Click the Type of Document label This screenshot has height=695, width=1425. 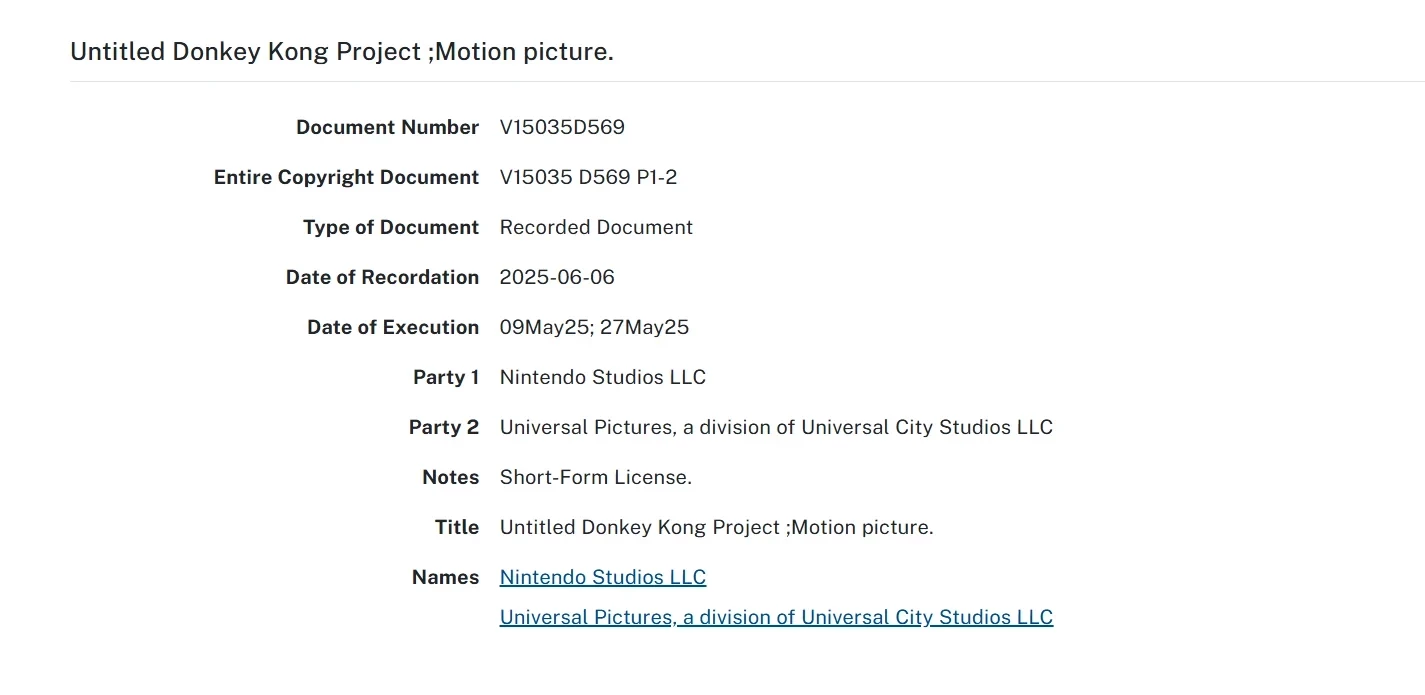click(x=391, y=227)
